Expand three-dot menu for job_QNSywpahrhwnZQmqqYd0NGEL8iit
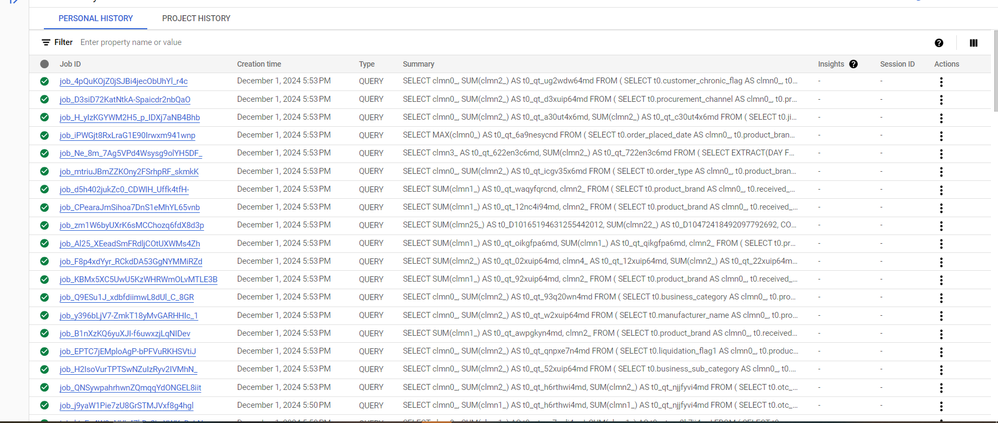The height and width of the screenshot is (423, 998). (941, 387)
